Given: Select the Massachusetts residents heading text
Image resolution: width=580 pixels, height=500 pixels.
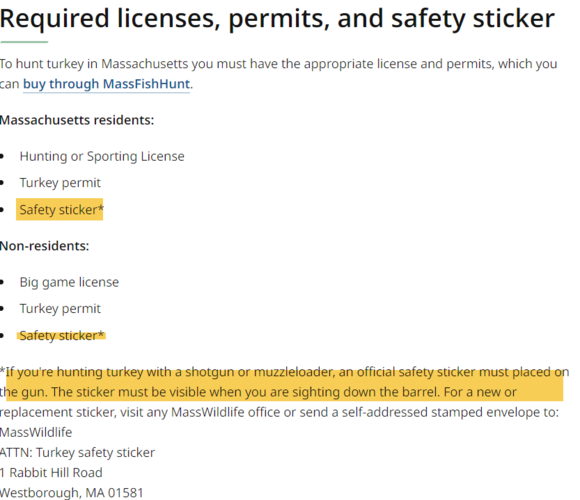Looking at the screenshot, I should 77,120.
